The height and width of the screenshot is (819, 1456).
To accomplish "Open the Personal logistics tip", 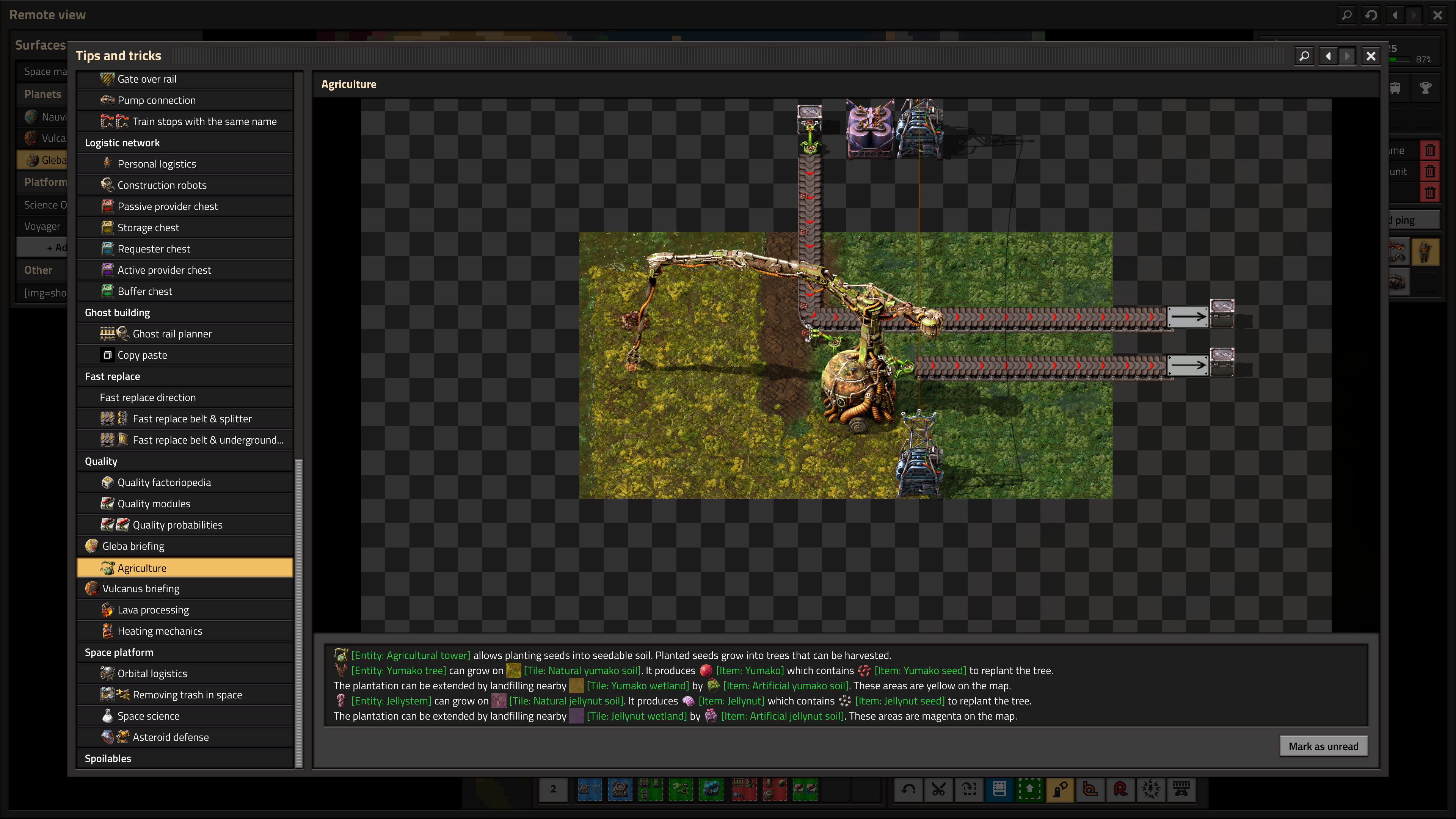I will (185, 164).
